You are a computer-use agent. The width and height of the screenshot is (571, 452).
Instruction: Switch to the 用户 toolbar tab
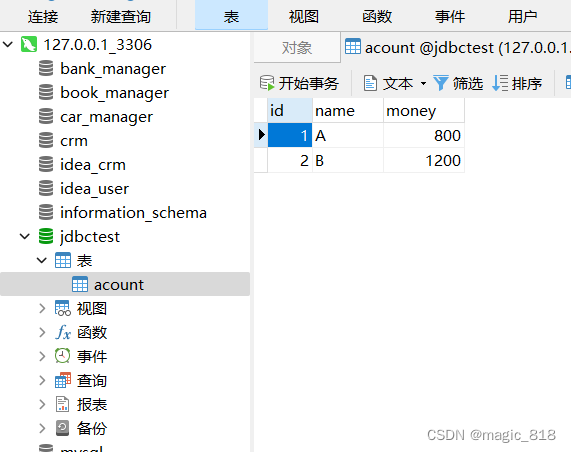point(523,16)
